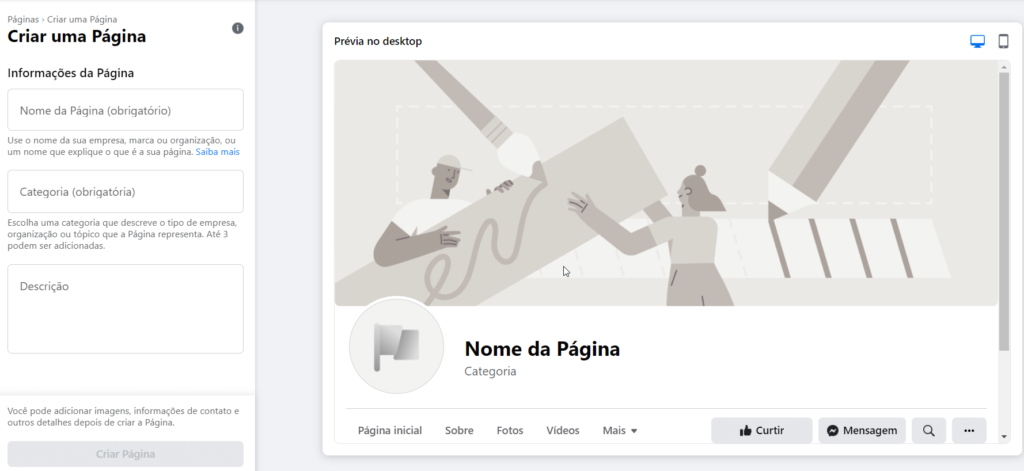The image size is (1024, 471).
Task: Open the Categoria (obrigatória) field
Action: [x=125, y=191]
